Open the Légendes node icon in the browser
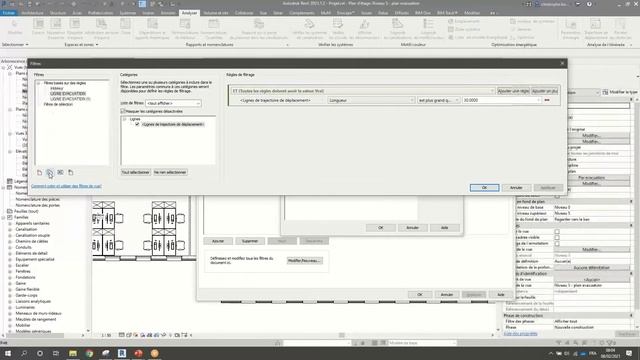The image size is (640, 360). 10,181
